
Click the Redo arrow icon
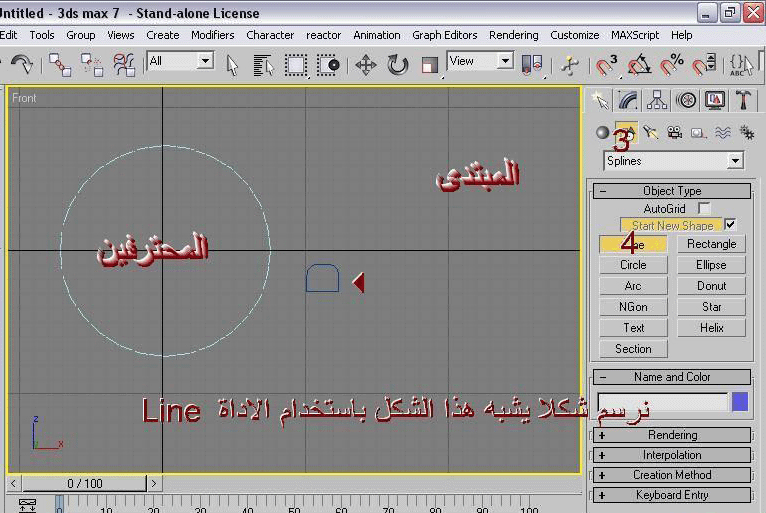click(x=21, y=64)
